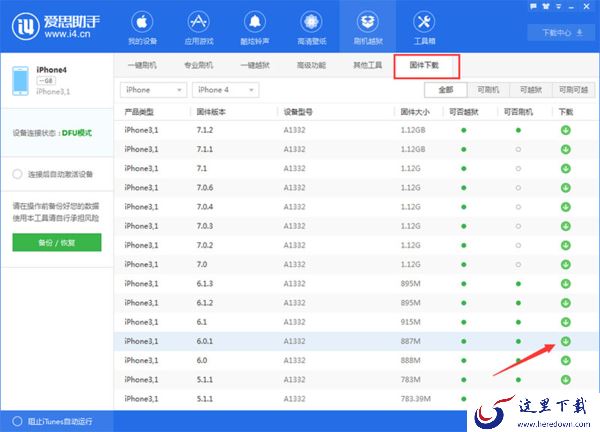Open the 刷机越狱 flash and jailbreak section

click(x=368, y=28)
